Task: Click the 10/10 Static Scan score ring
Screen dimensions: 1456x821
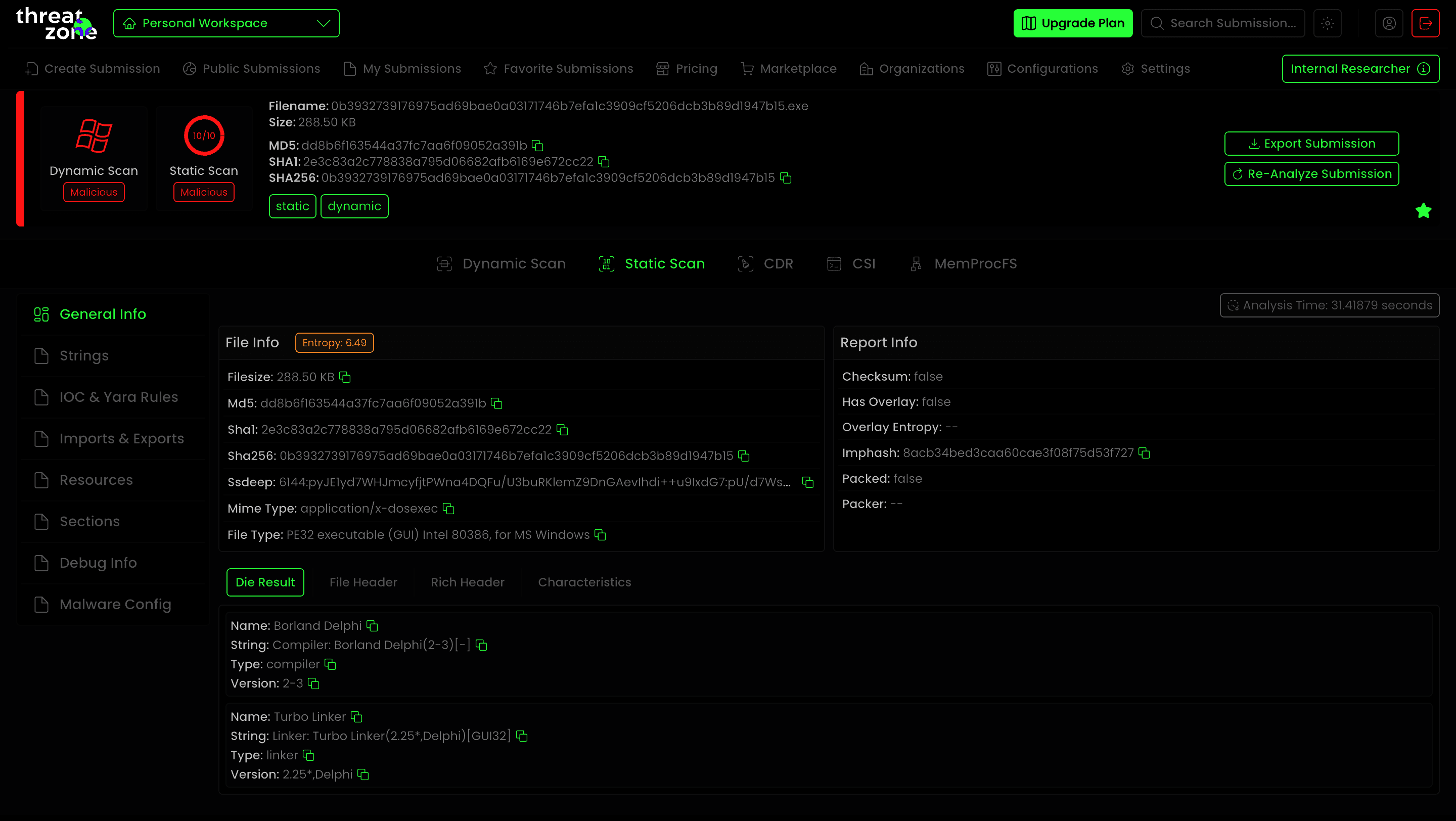Action: (x=203, y=135)
